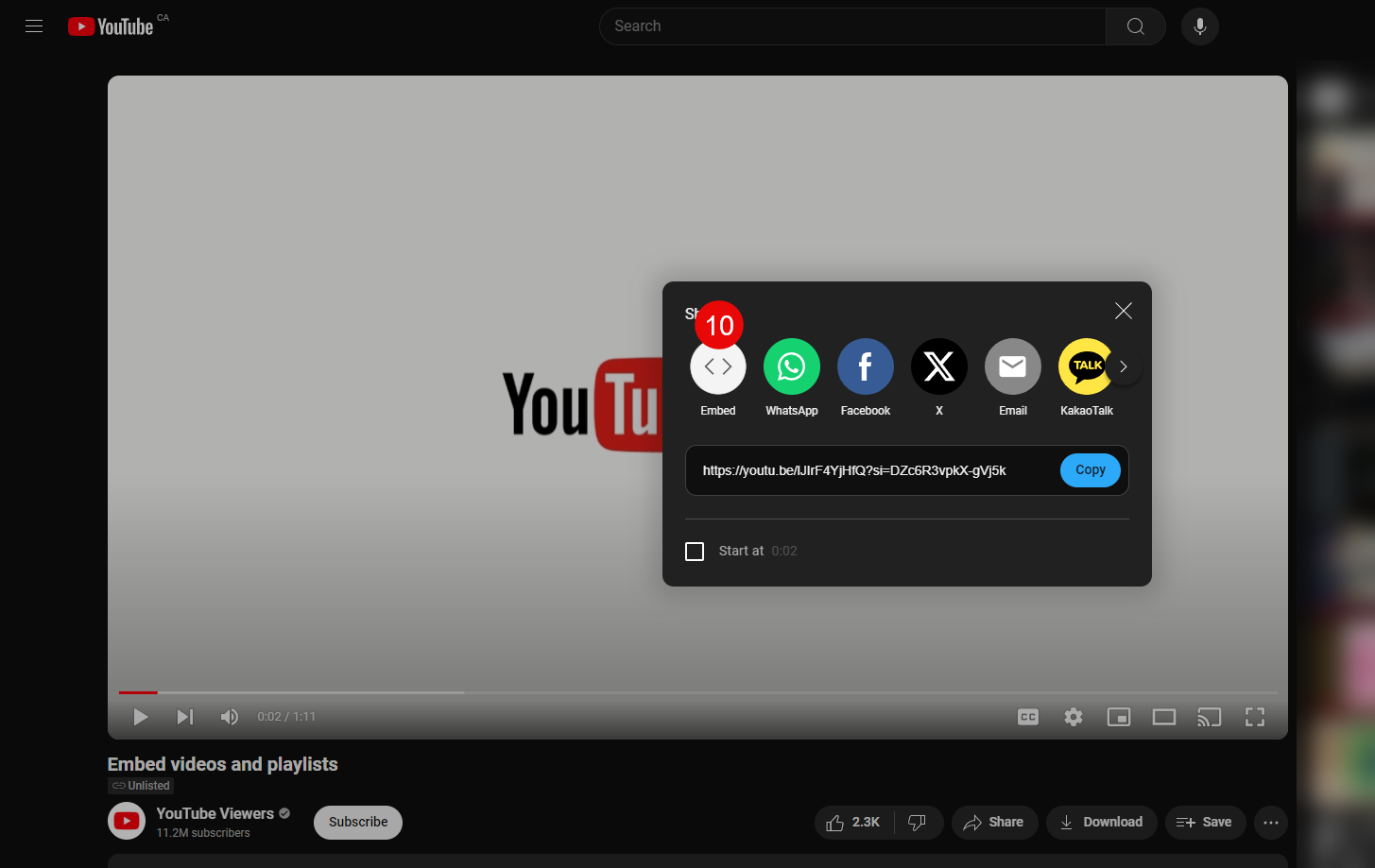The image size is (1375, 868).
Task: Dislike this video
Action: click(919, 823)
